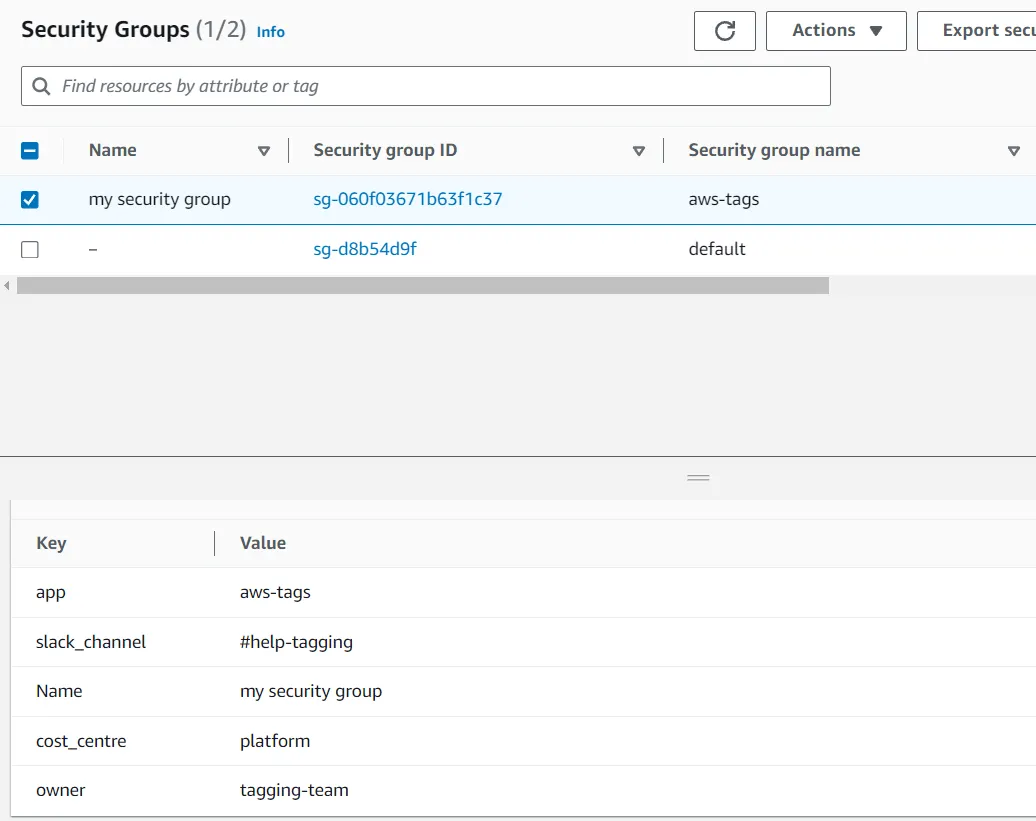1036x821 pixels.
Task: Click the refresh security groups icon
Action: [x=724, y=31]
